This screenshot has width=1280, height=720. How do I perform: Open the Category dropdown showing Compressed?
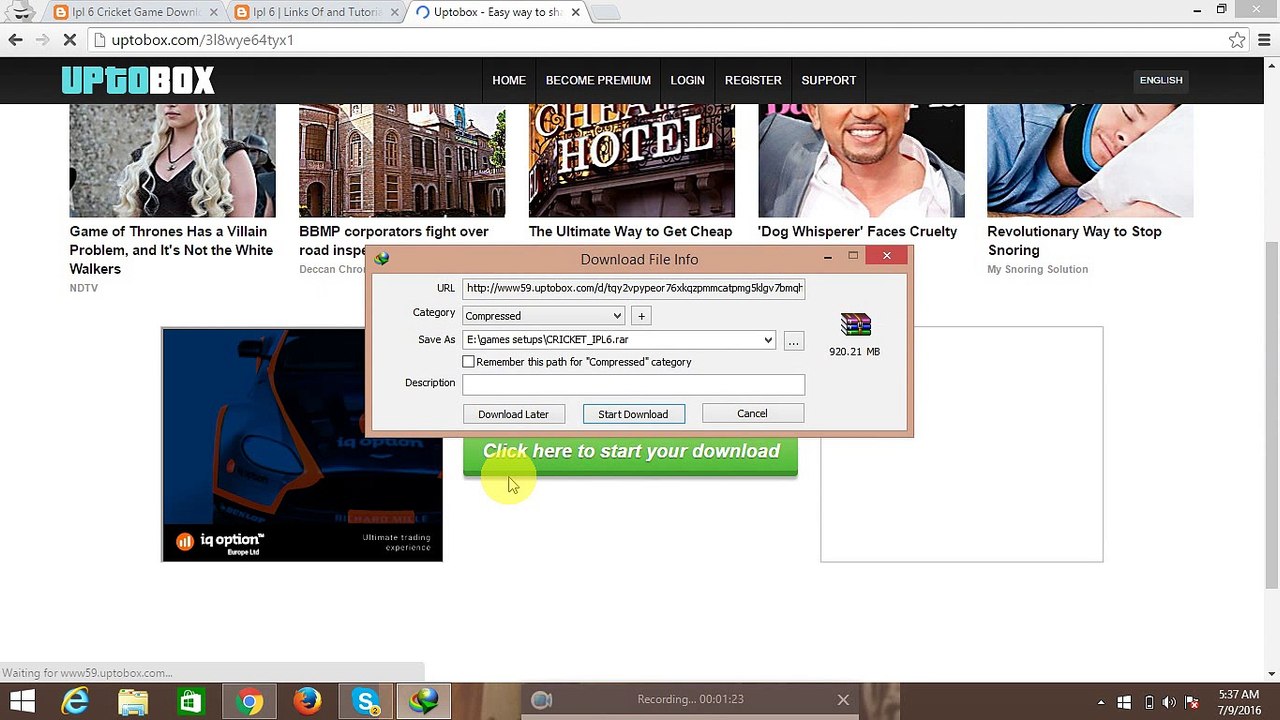coord(544,316)
